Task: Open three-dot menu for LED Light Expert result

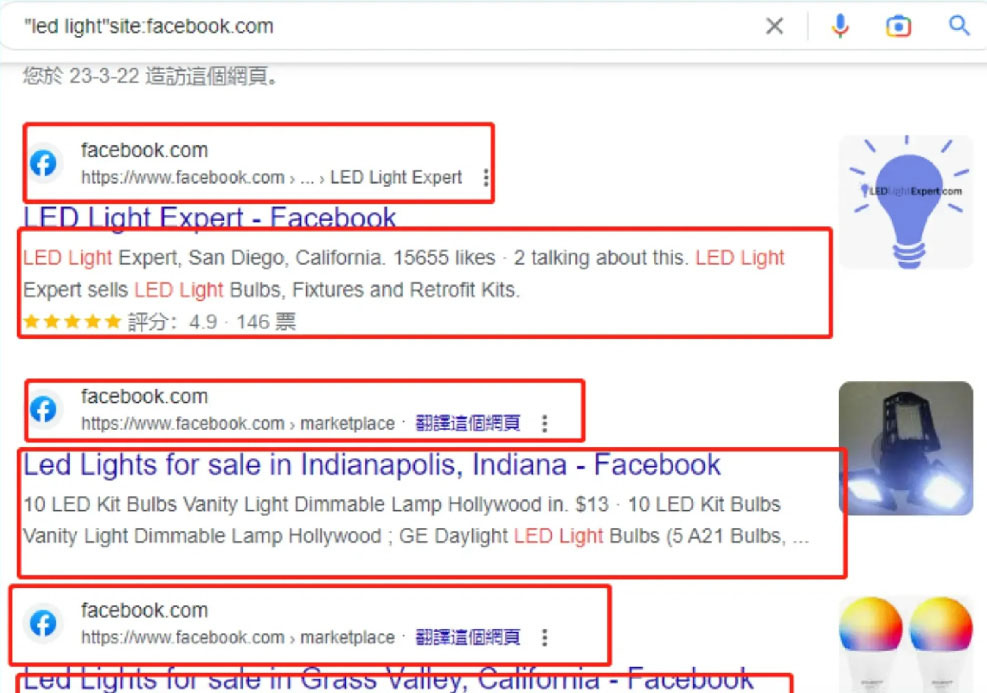Action: click(486, 177)
